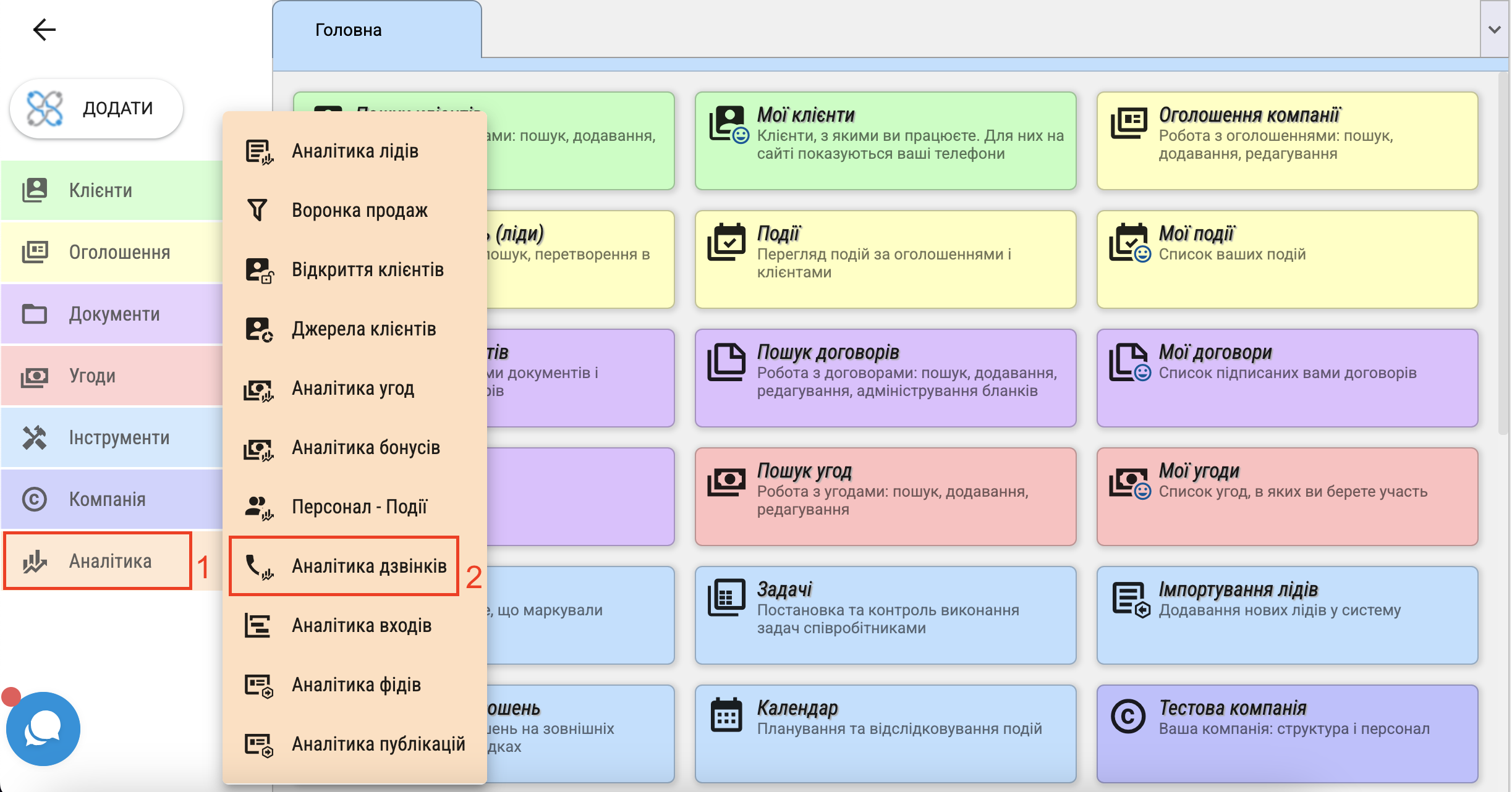Screen dimensions: 1512x792
Task: Click the back arrow icon
Action: click(44, 30)
